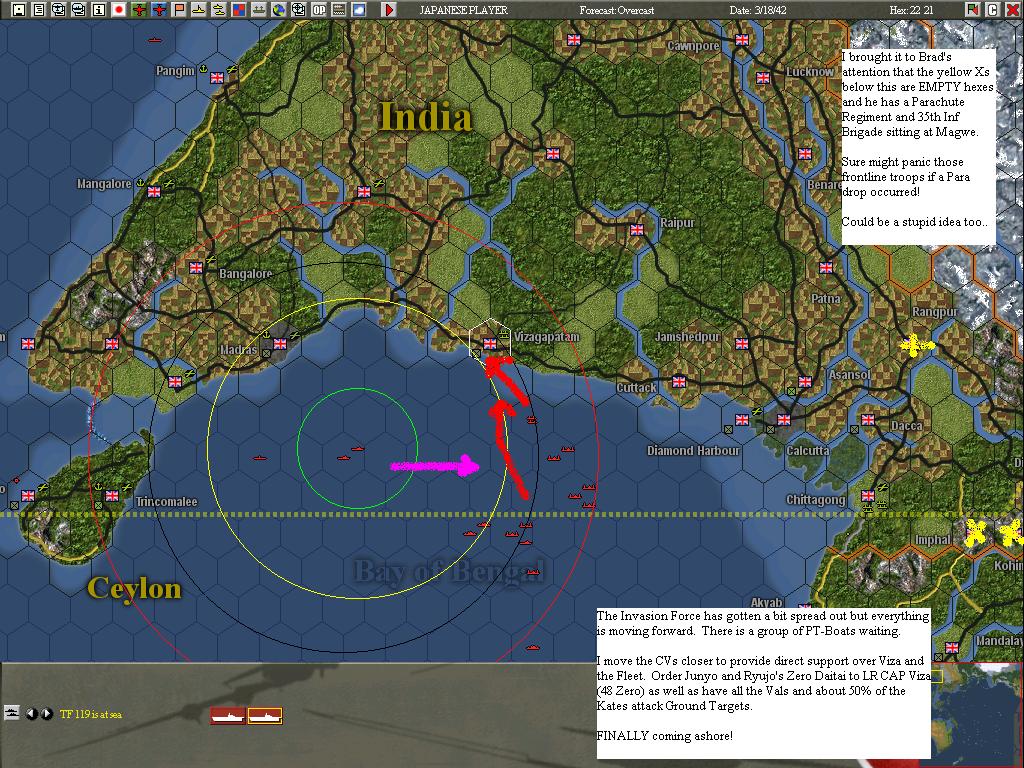Open red plane on blue background icon
The height and width of the screenshot is (768, 1024).
click(159, 10)
